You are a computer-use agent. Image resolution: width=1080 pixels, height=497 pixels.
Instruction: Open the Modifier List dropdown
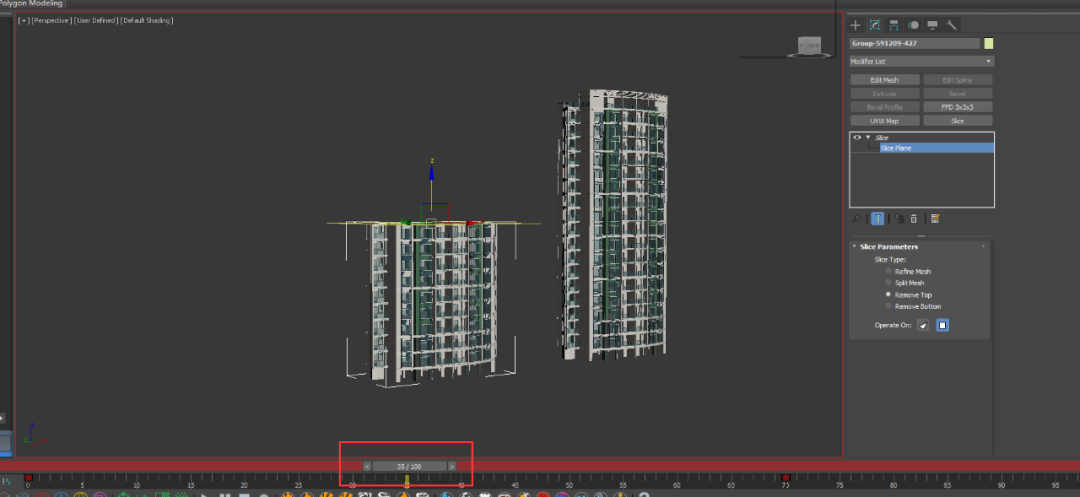922,61
